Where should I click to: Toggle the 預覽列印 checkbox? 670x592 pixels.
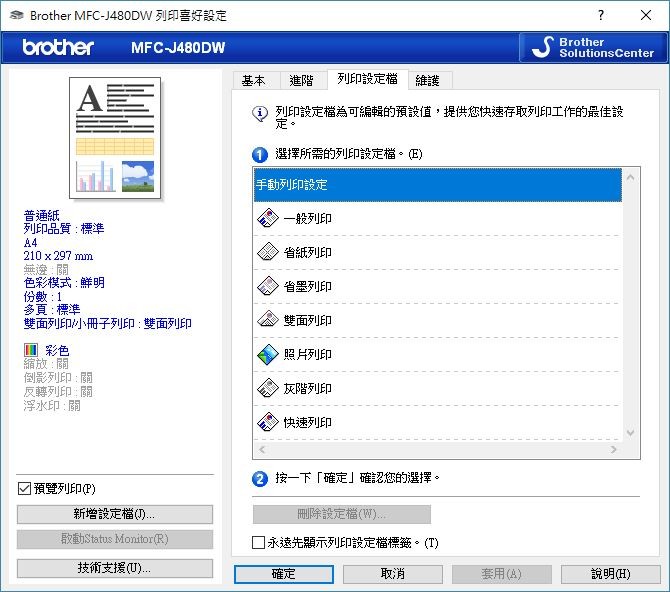(x=24, y=489)
